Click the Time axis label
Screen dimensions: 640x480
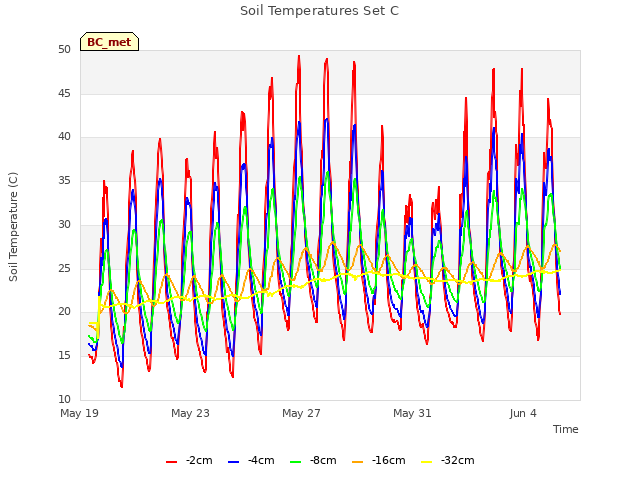(x=566, y=429)
